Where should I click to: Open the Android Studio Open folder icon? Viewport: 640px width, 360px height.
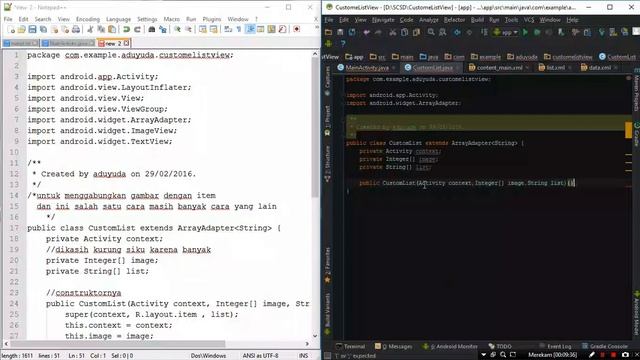[x=328, y=32]
